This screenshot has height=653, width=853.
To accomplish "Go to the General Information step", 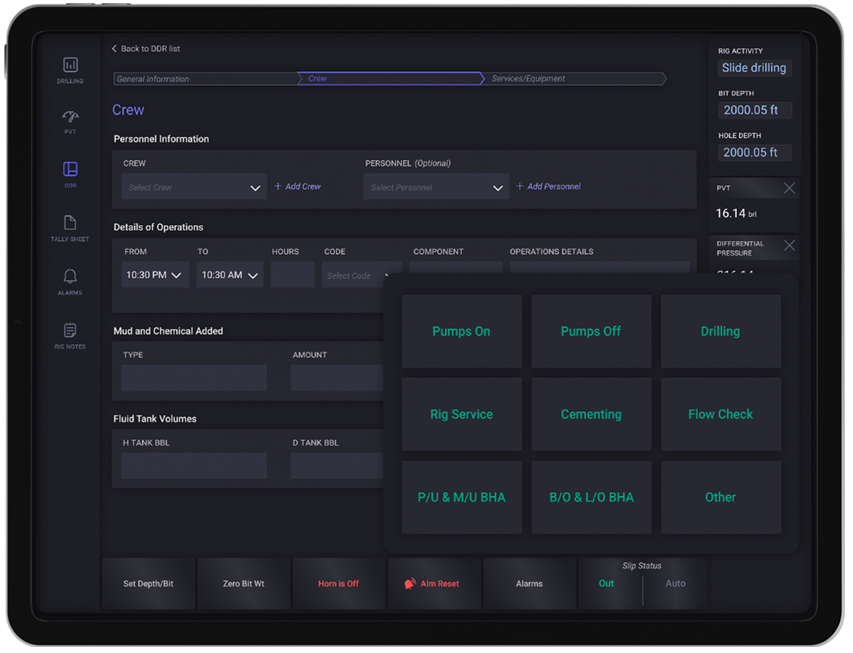I will pyautogui.click(x=206, y=79).
